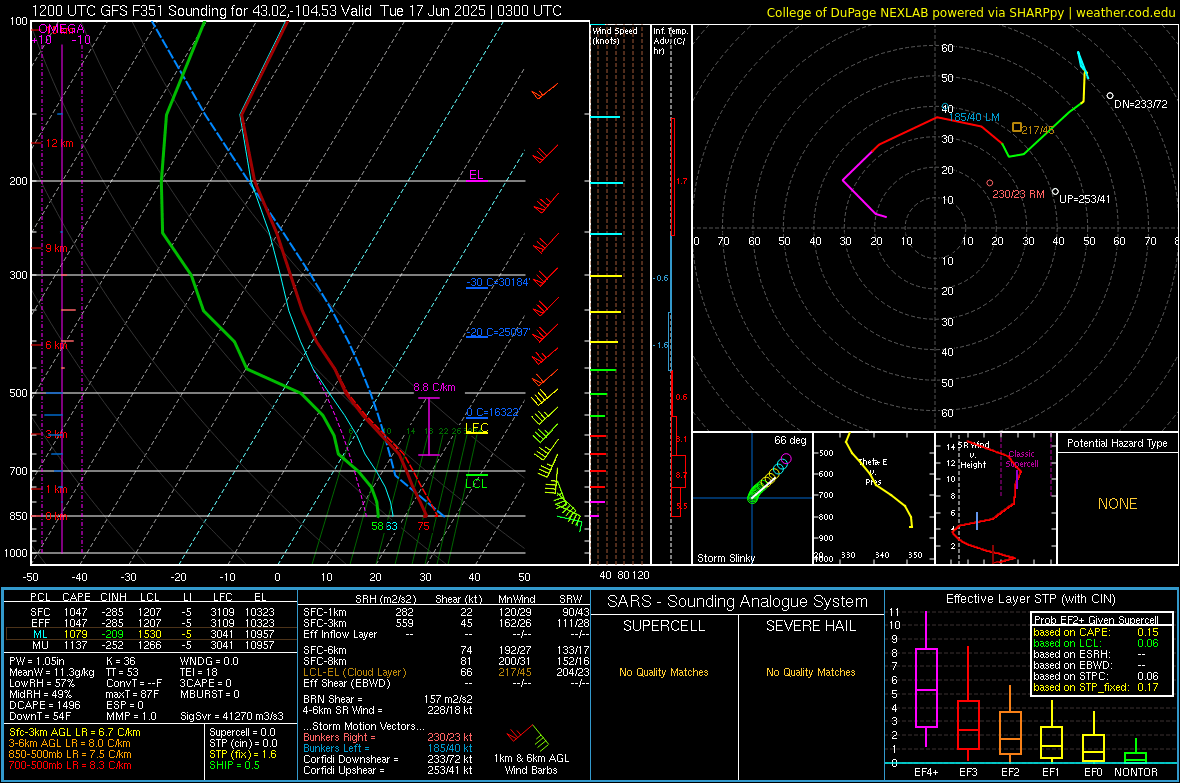Click the green surface dewpoint value 58
The image size is (1180, 783).
(377, 526)
